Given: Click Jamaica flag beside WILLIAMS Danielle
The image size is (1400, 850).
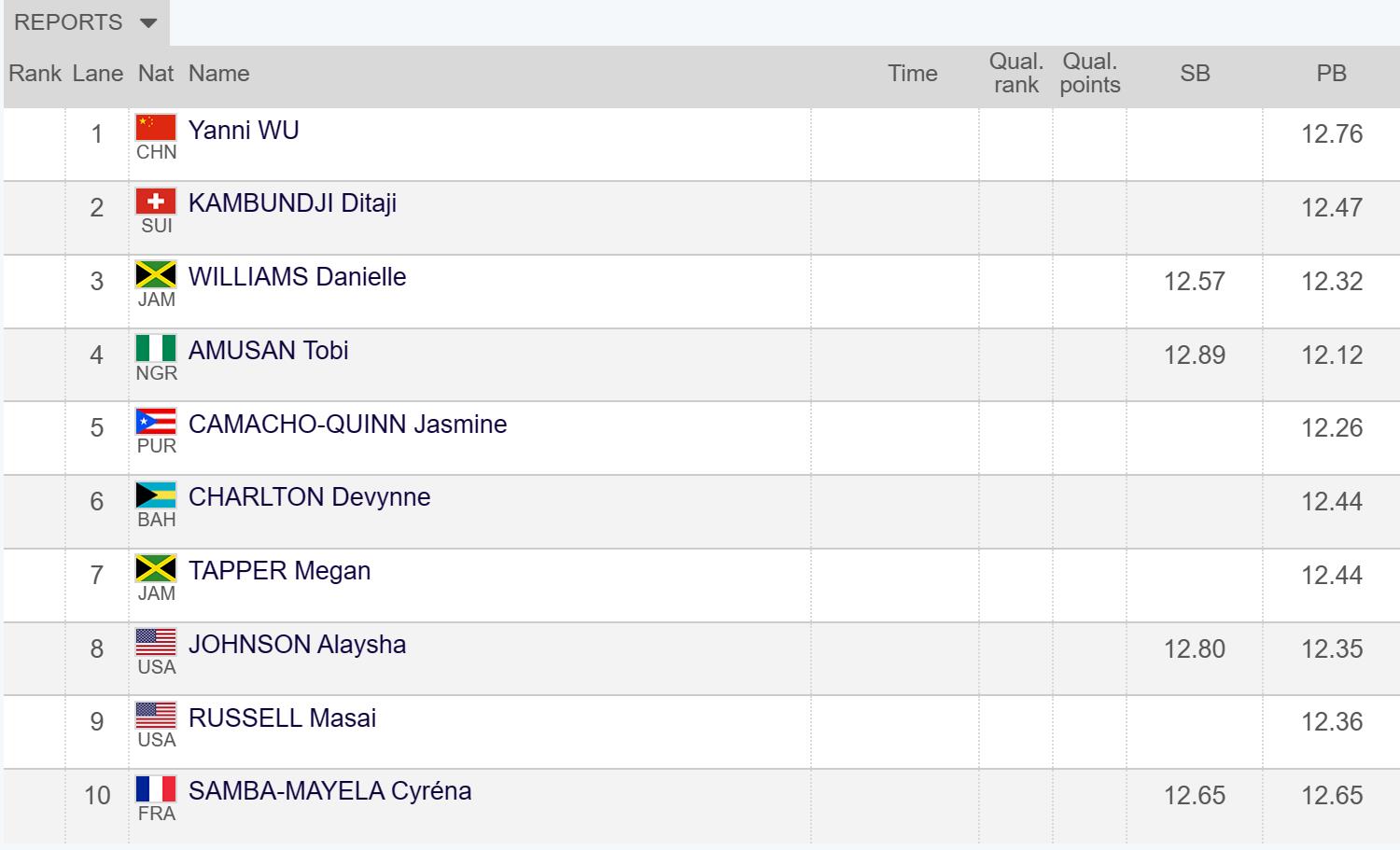Looking at the screenshot, I should [156, 274].
